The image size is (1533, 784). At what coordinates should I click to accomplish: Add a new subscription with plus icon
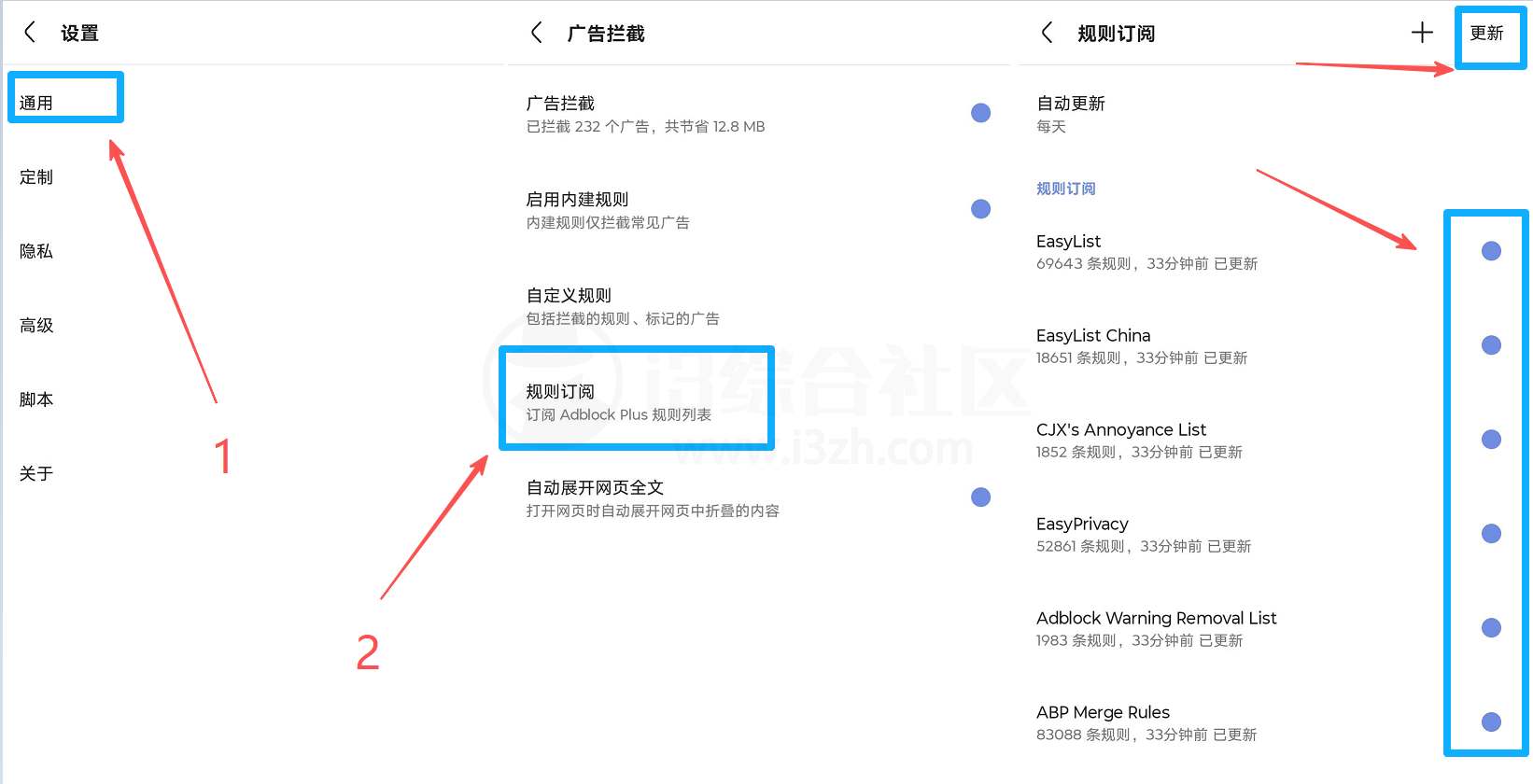click(1421, 33)
